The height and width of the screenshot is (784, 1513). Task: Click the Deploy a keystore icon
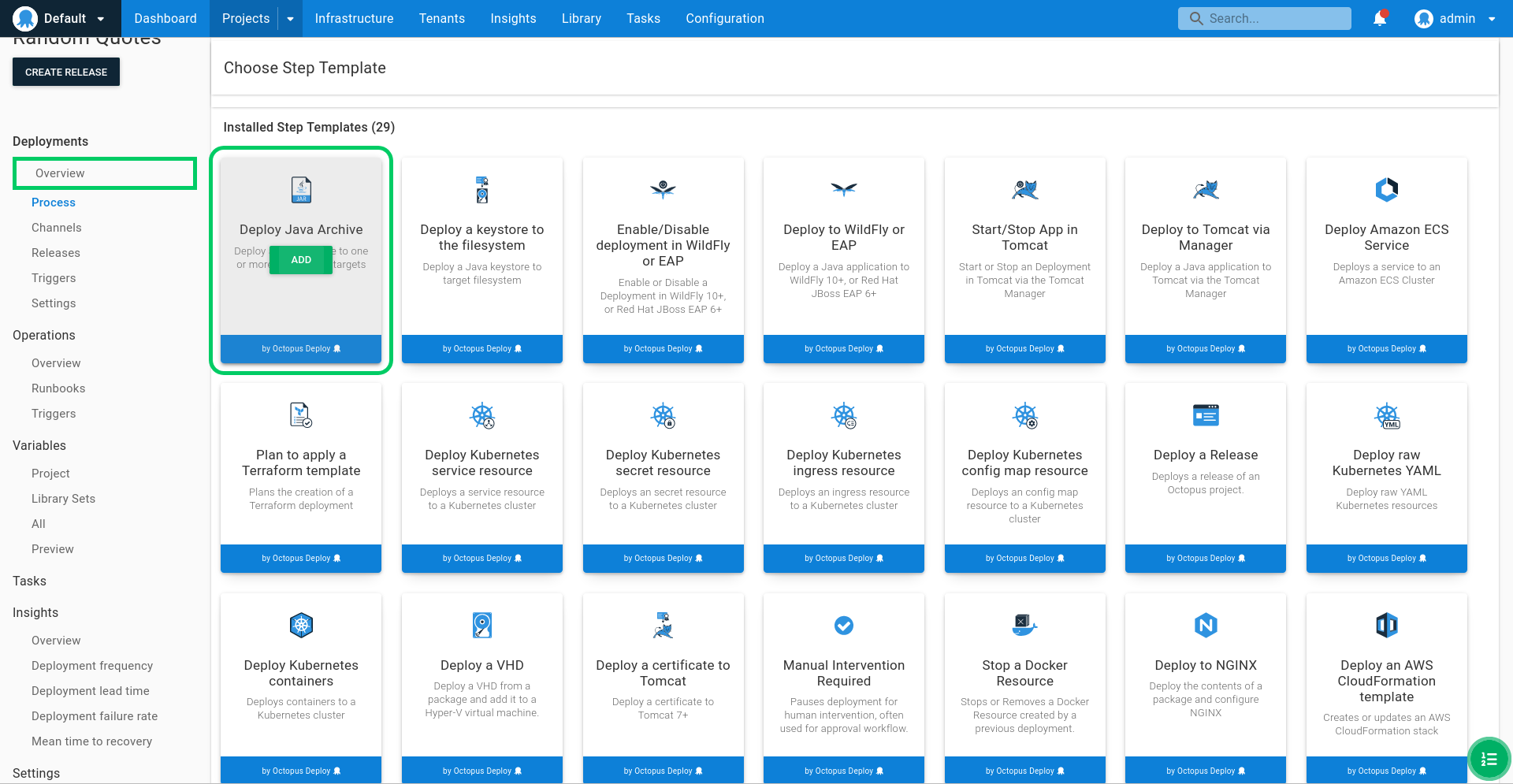[482, 190]
